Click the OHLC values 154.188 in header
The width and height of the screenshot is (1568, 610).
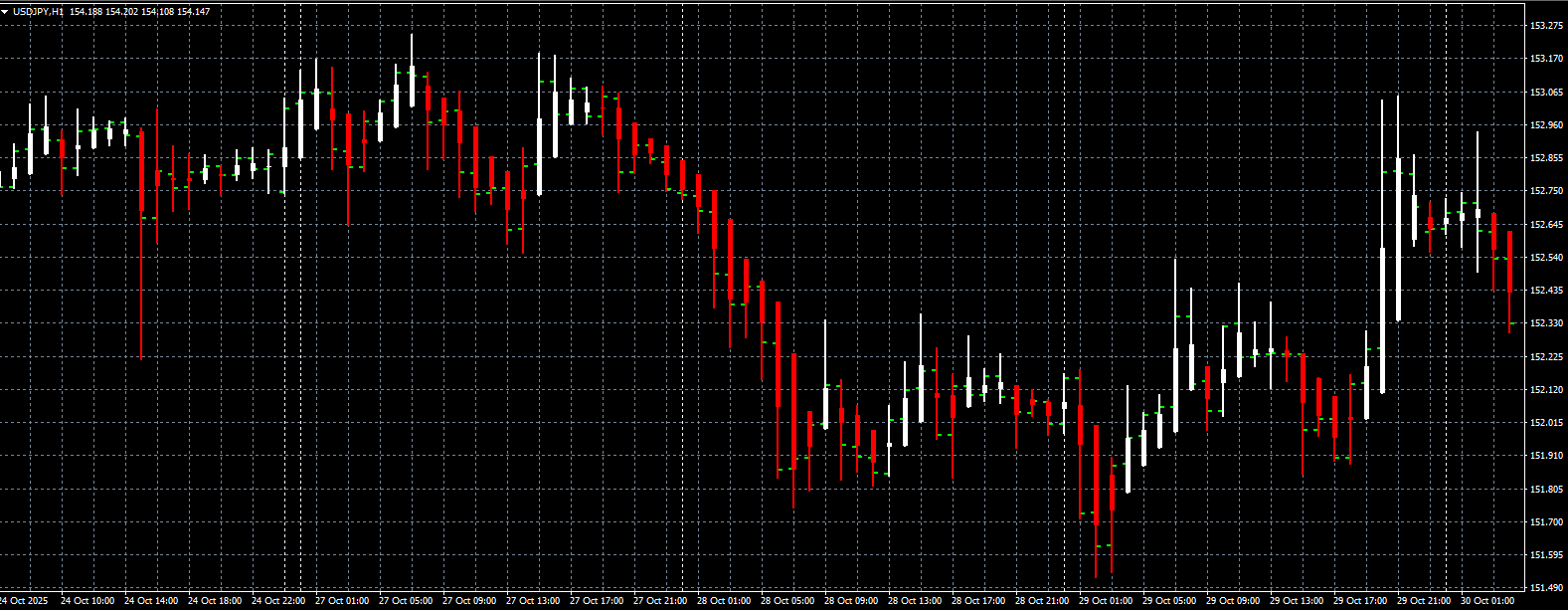86,12
